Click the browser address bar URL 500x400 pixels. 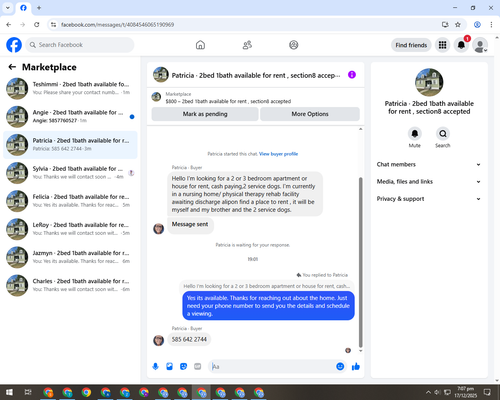click(x=117, y=25)
